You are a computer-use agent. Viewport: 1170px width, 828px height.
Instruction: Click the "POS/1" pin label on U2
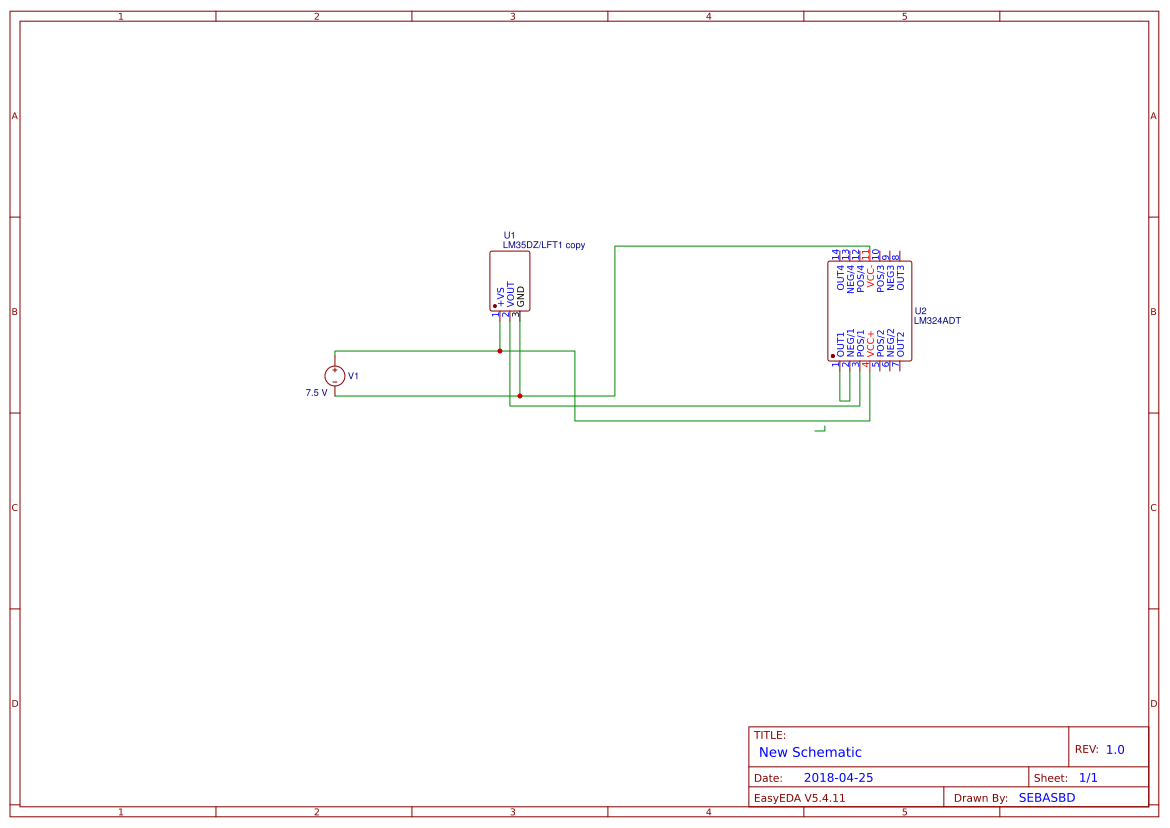point(860,343)
